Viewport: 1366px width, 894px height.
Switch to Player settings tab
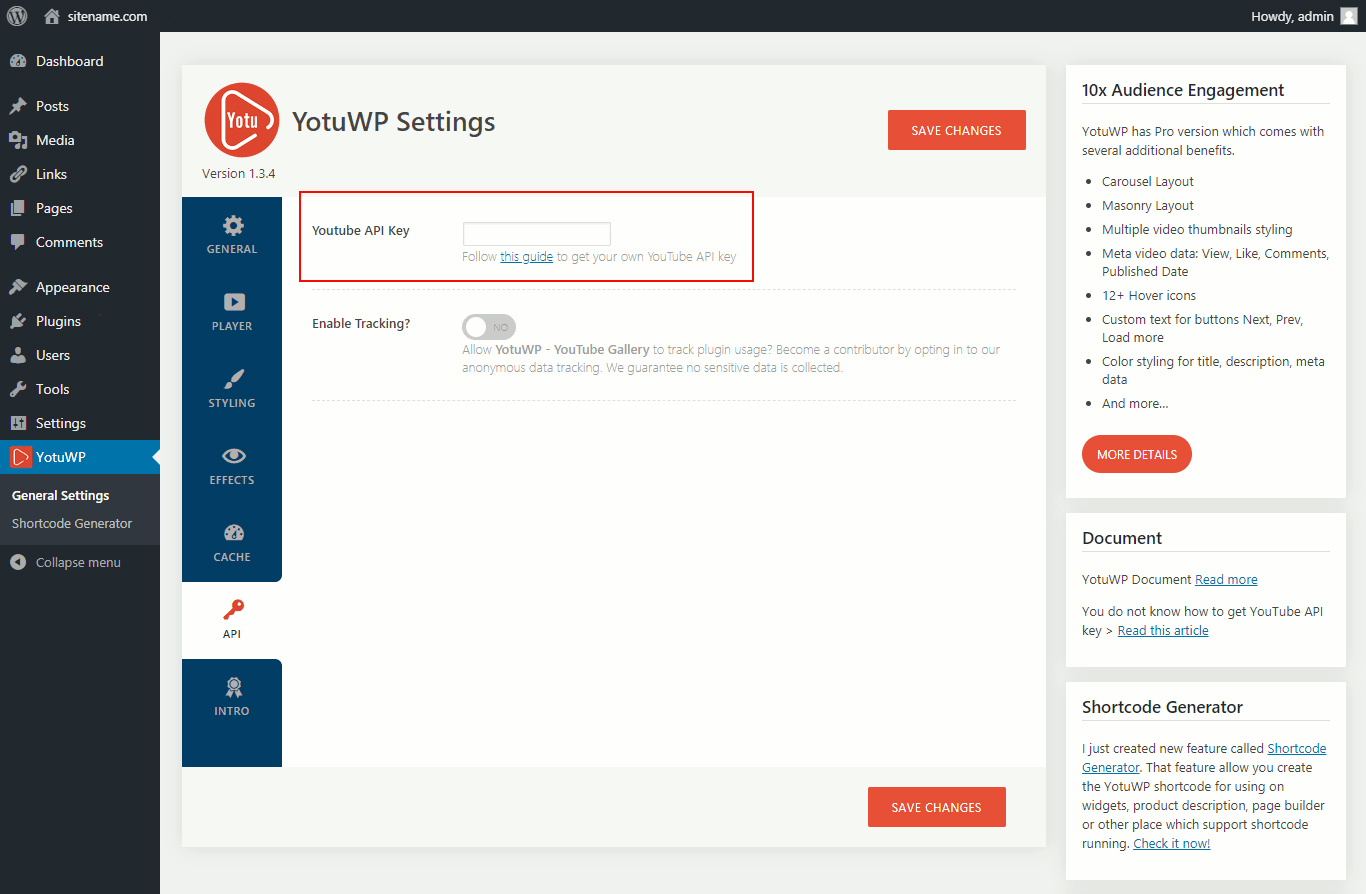[232, 312]
